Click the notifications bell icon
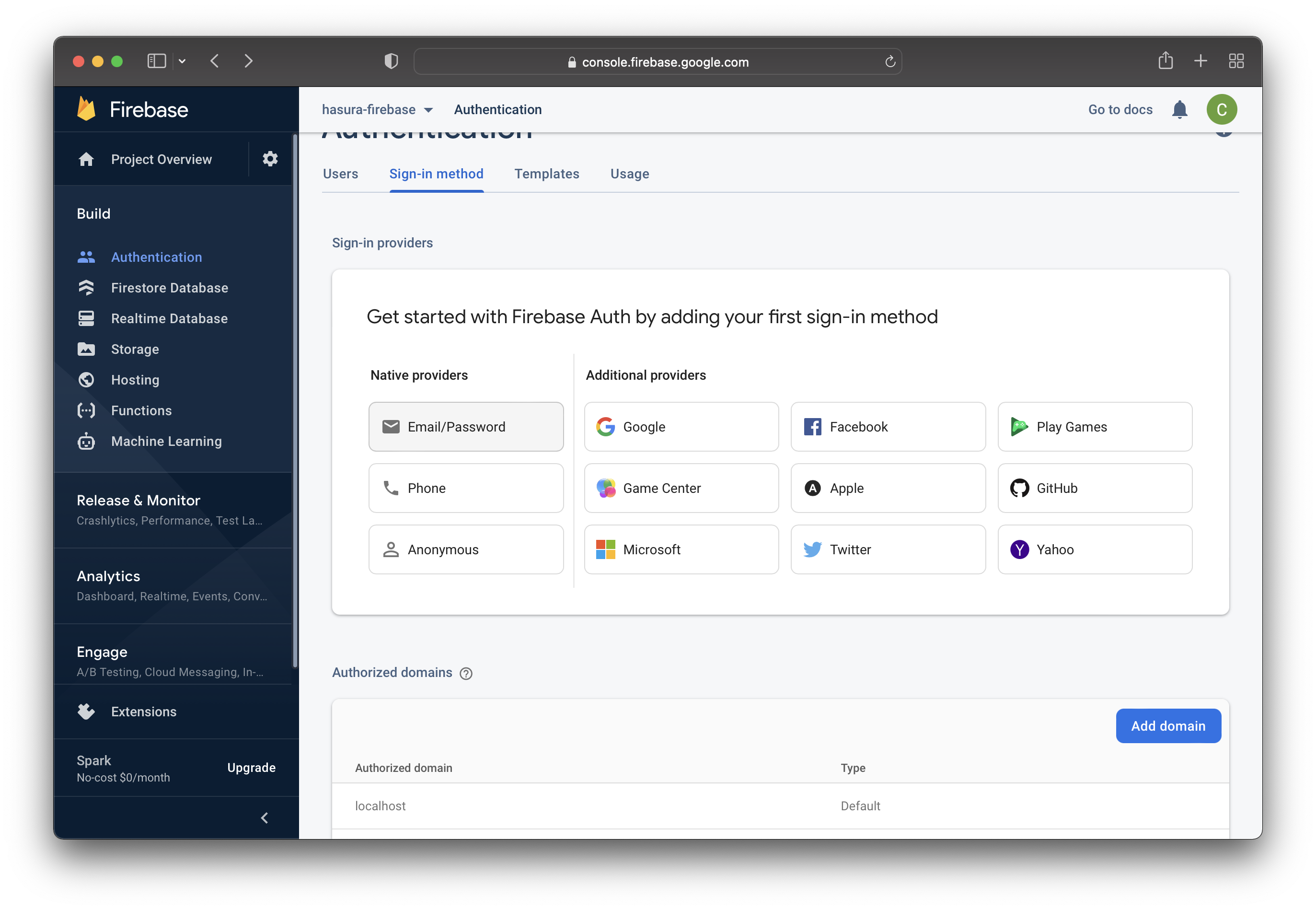The image size is (1316, 910). click(1179, 109)
